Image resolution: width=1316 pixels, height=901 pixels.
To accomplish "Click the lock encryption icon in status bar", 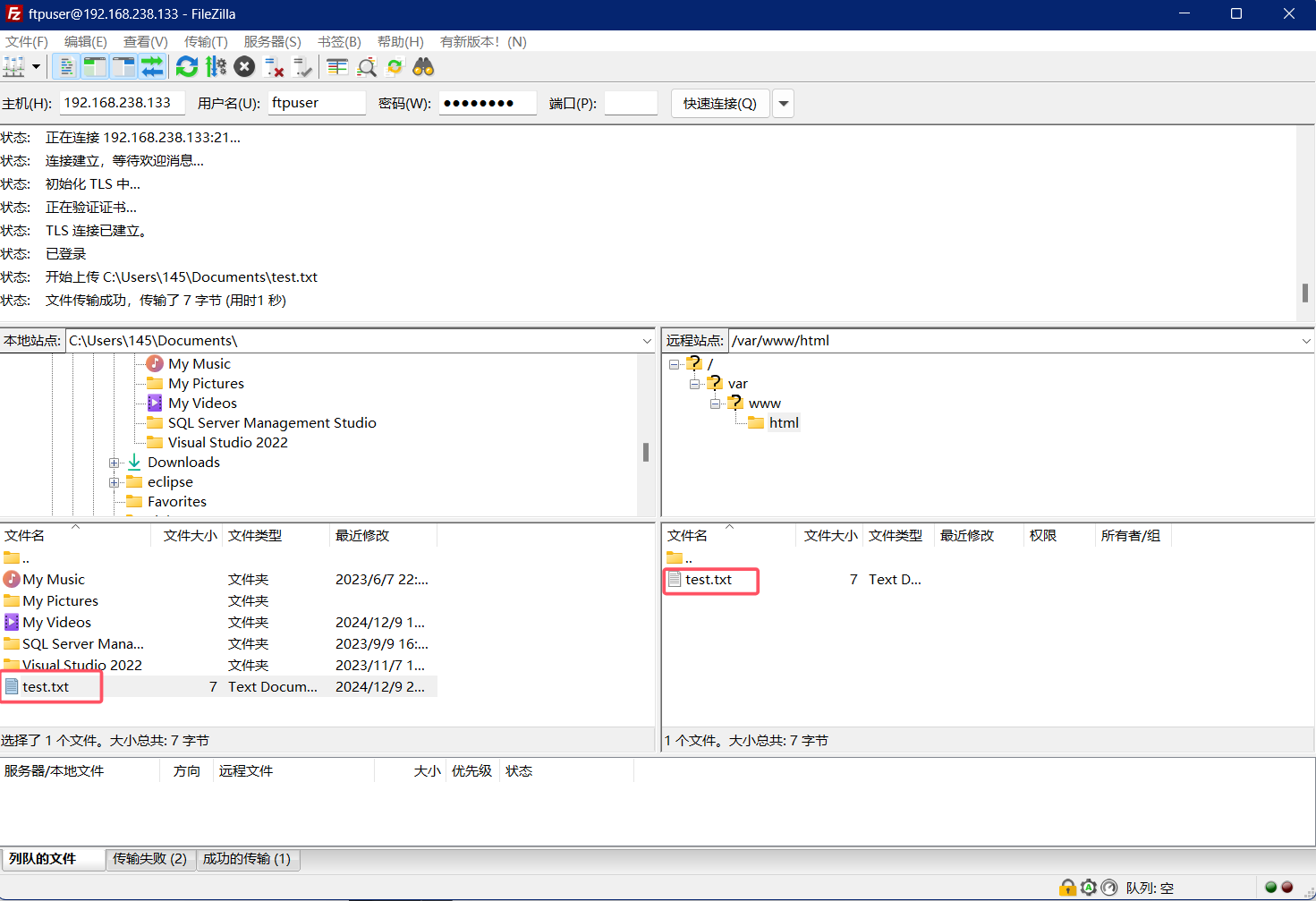I will [1067, 888].
